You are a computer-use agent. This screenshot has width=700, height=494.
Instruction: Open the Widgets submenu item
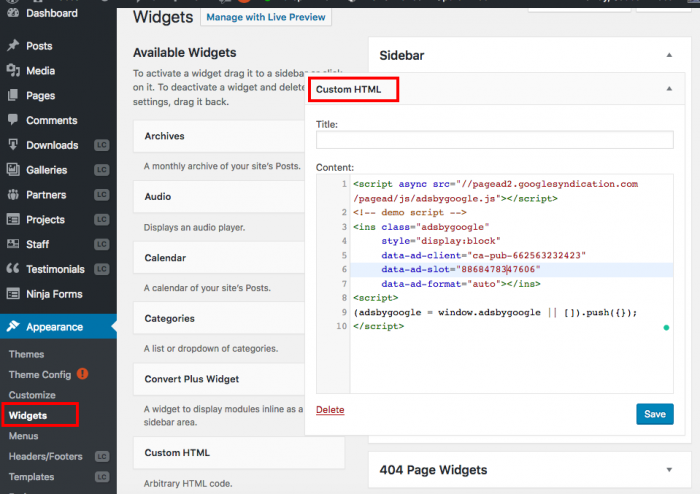pyautogui.click(x=27, y=415)
